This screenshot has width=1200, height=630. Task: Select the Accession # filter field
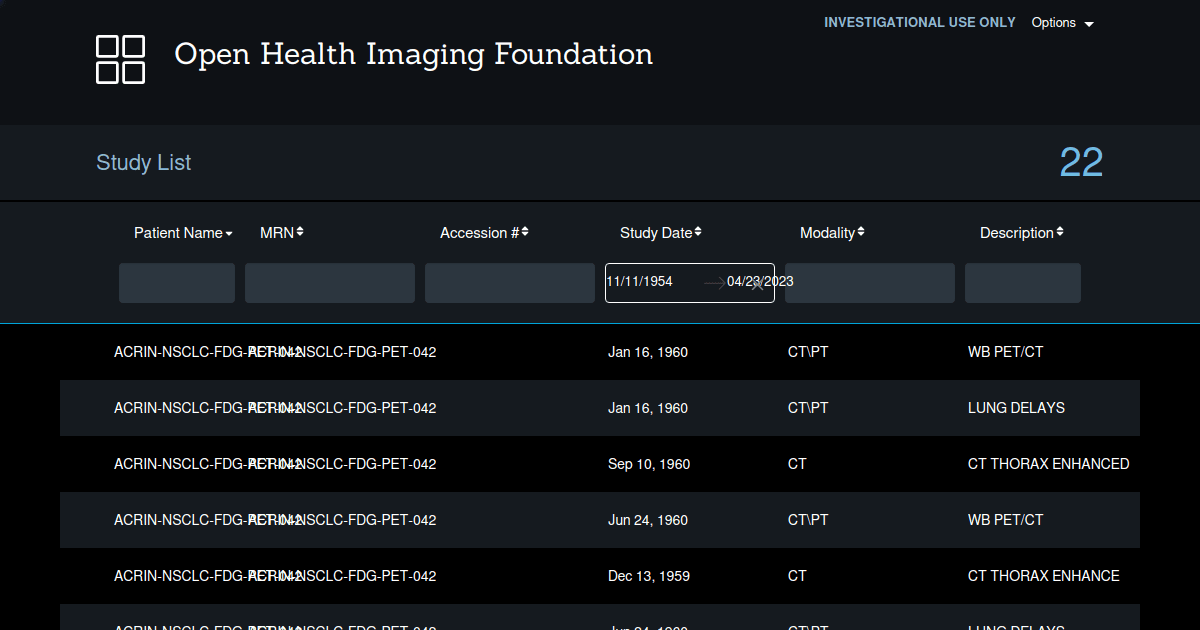509,282
